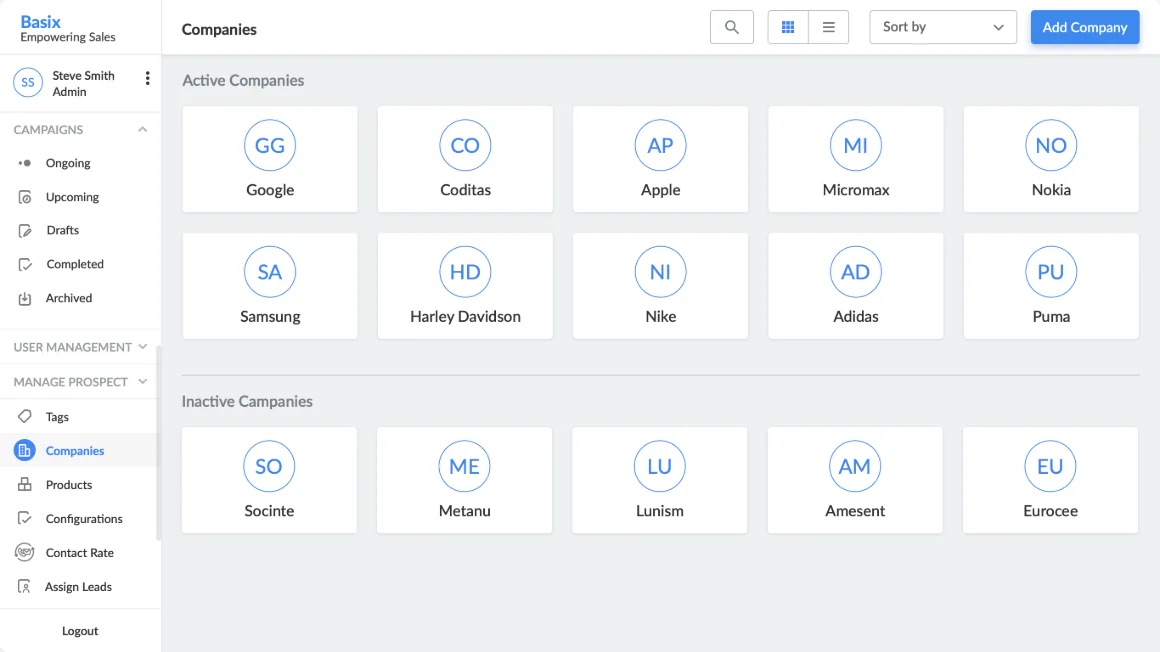
Task: Switch to grid view layout
Action: point(788,27)
